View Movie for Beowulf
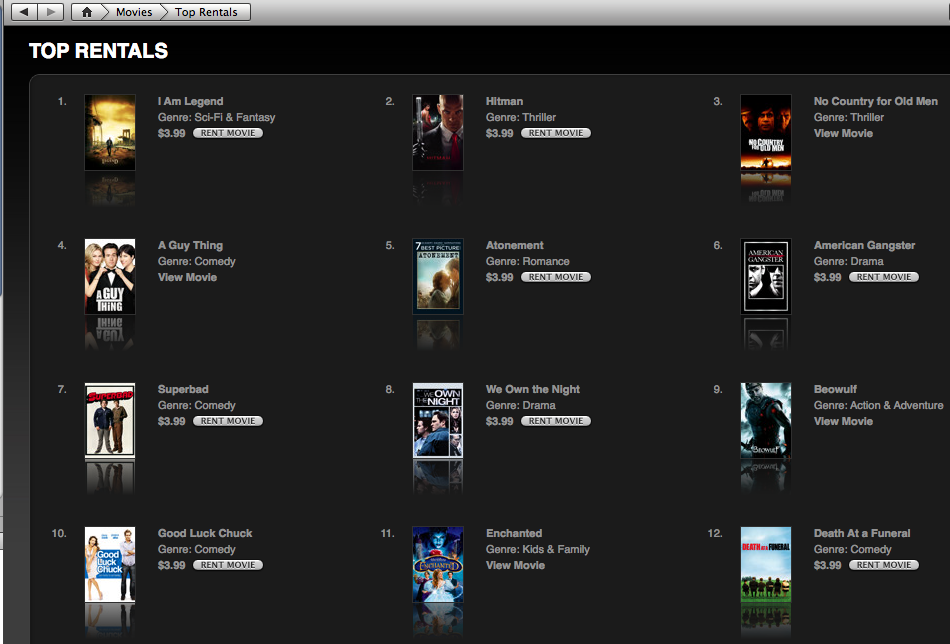This screenshot has width=950, height=644. [843, 422]
